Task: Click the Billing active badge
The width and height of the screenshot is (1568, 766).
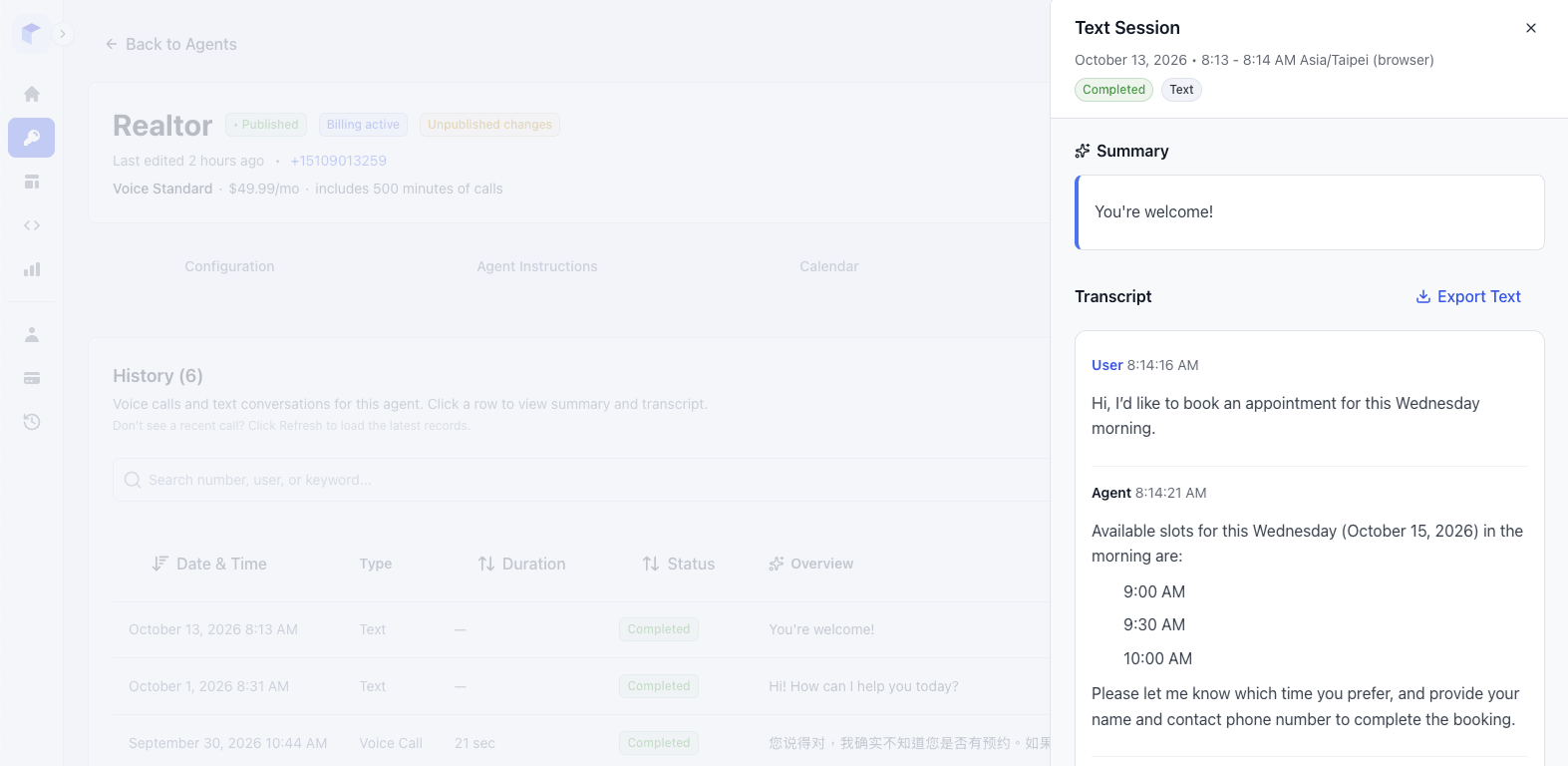Action: [x=363, y=125]
